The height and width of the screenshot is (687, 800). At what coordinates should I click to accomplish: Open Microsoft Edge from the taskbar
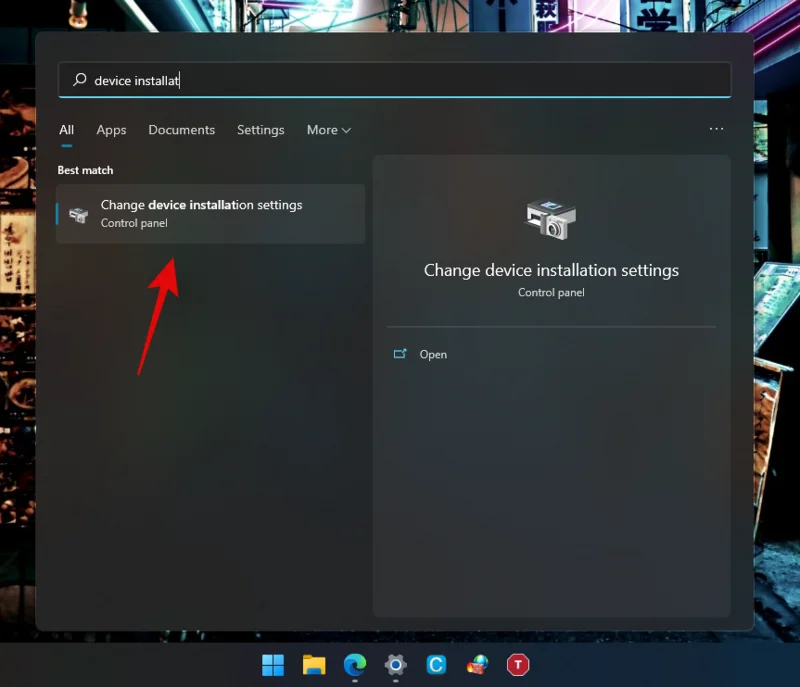(x=355, y=665)
